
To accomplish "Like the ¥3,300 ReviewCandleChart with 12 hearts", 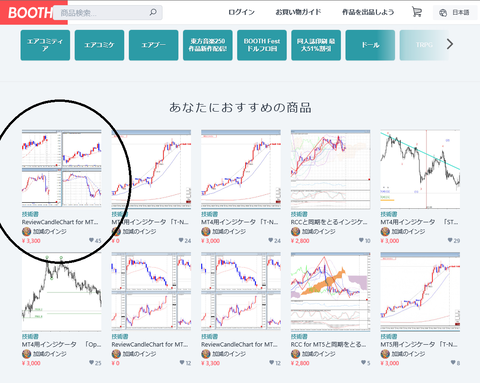I will click(x=271, y=363).
